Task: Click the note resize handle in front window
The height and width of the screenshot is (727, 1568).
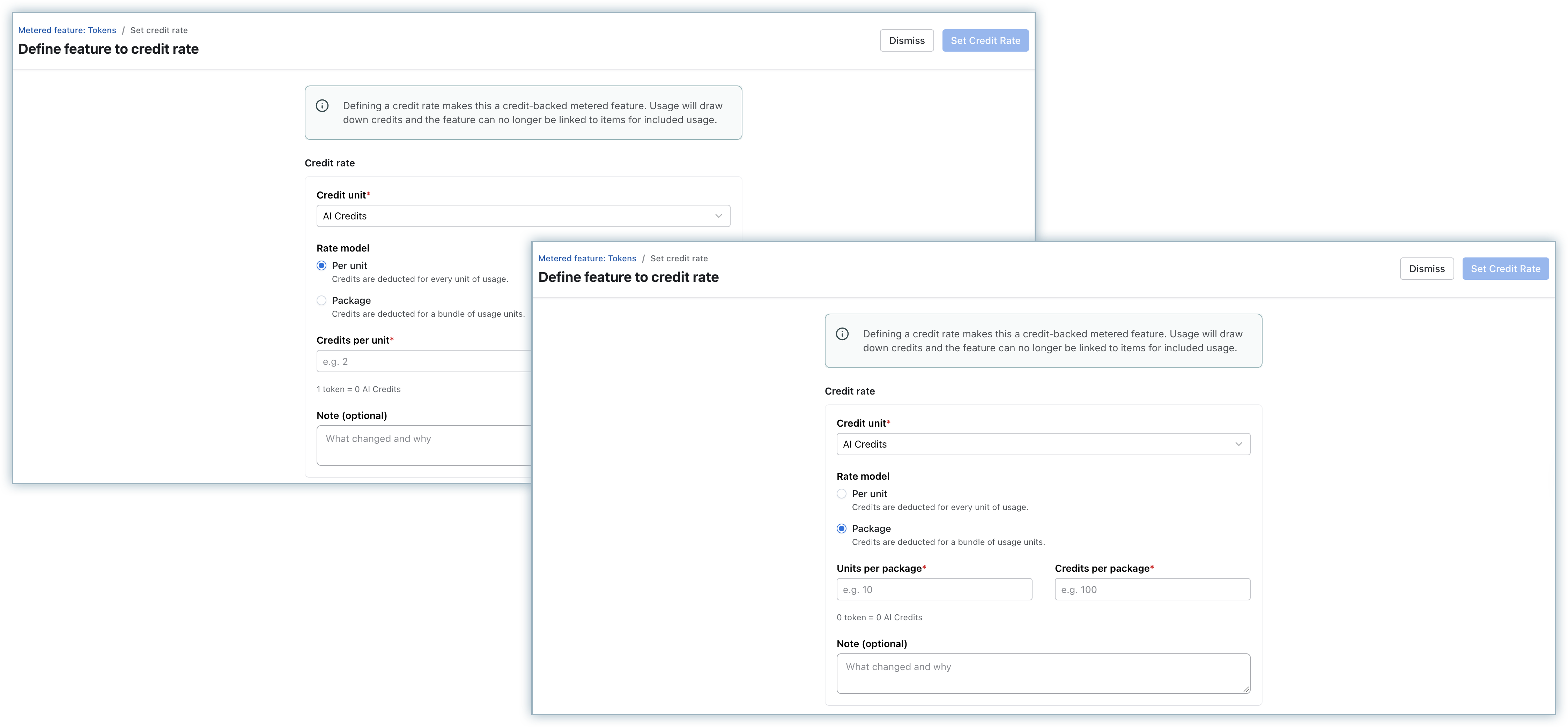Action: 1246,689
